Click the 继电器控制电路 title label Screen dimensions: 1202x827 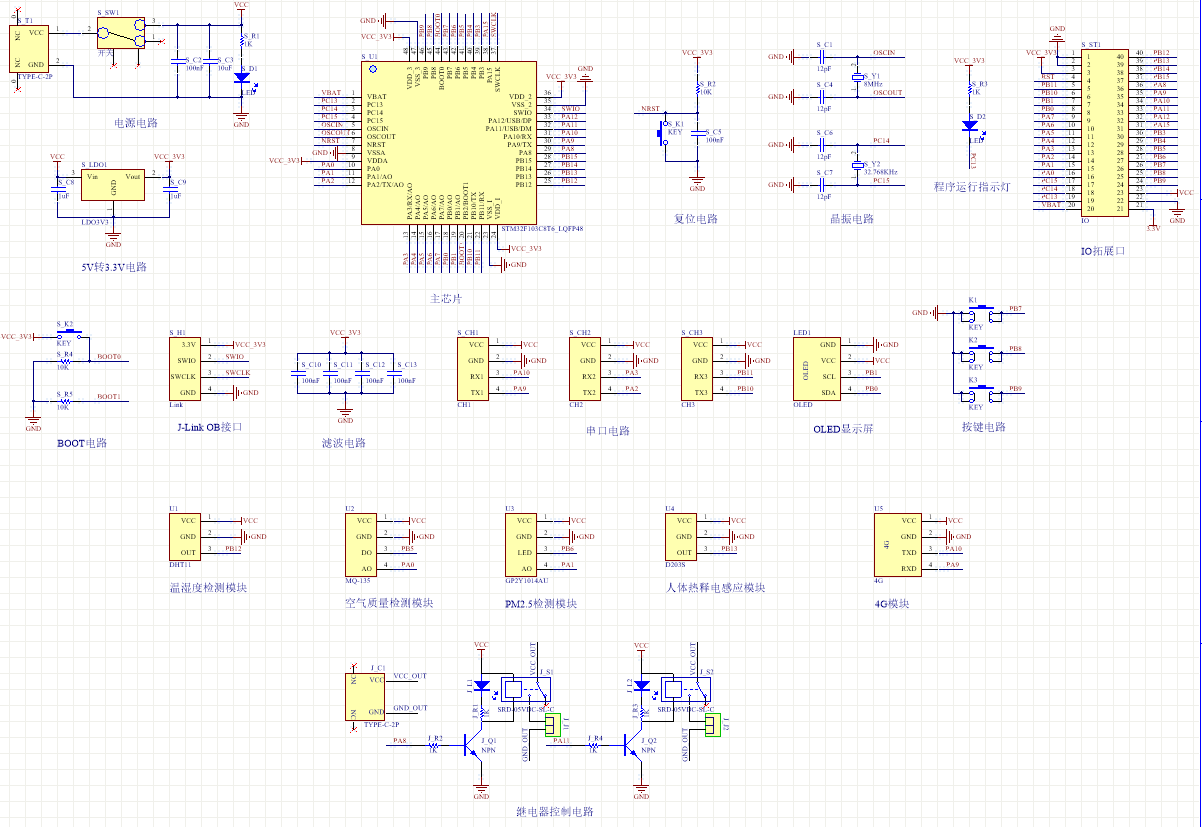click(x=554, y=811)
